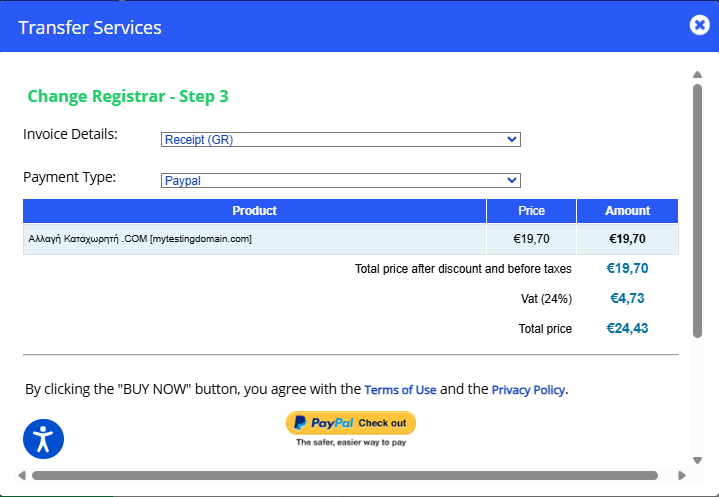Click the Price column header
719x497 pixels.
[x=531, y=211]
